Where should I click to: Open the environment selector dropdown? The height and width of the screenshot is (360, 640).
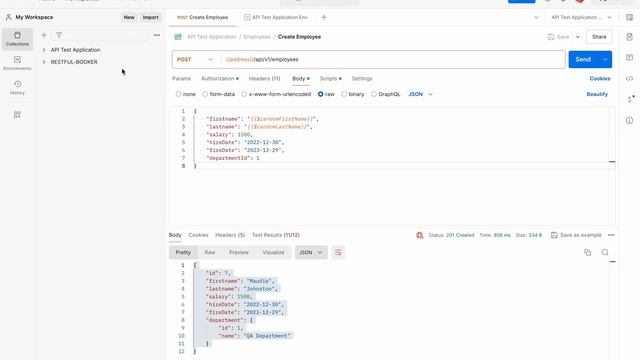point(582,17)
